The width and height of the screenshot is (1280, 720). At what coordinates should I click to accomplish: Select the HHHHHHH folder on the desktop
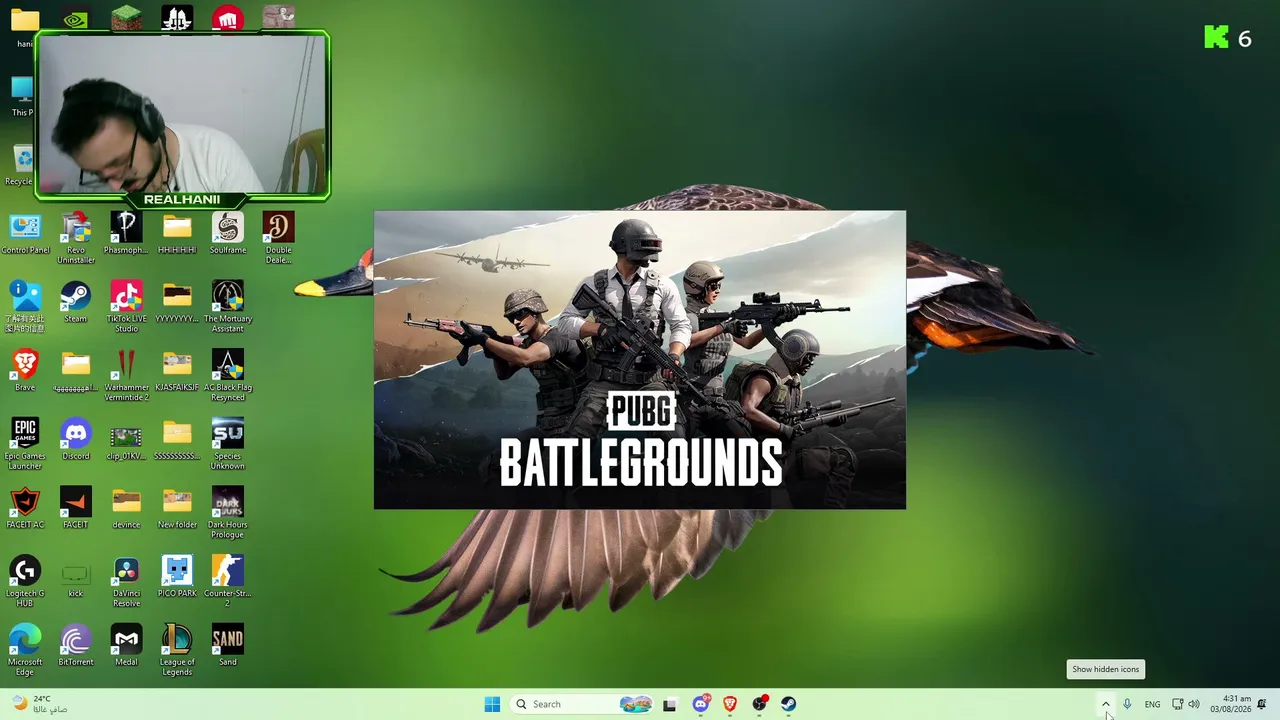tap(177, 235)
